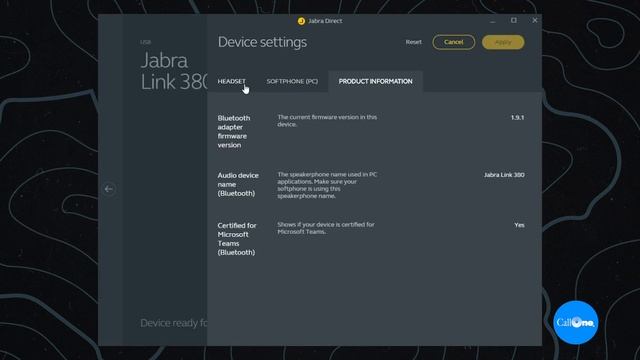Click the Reset link
This screenshot has height=360, width=640.
click(x=413, y=42)
